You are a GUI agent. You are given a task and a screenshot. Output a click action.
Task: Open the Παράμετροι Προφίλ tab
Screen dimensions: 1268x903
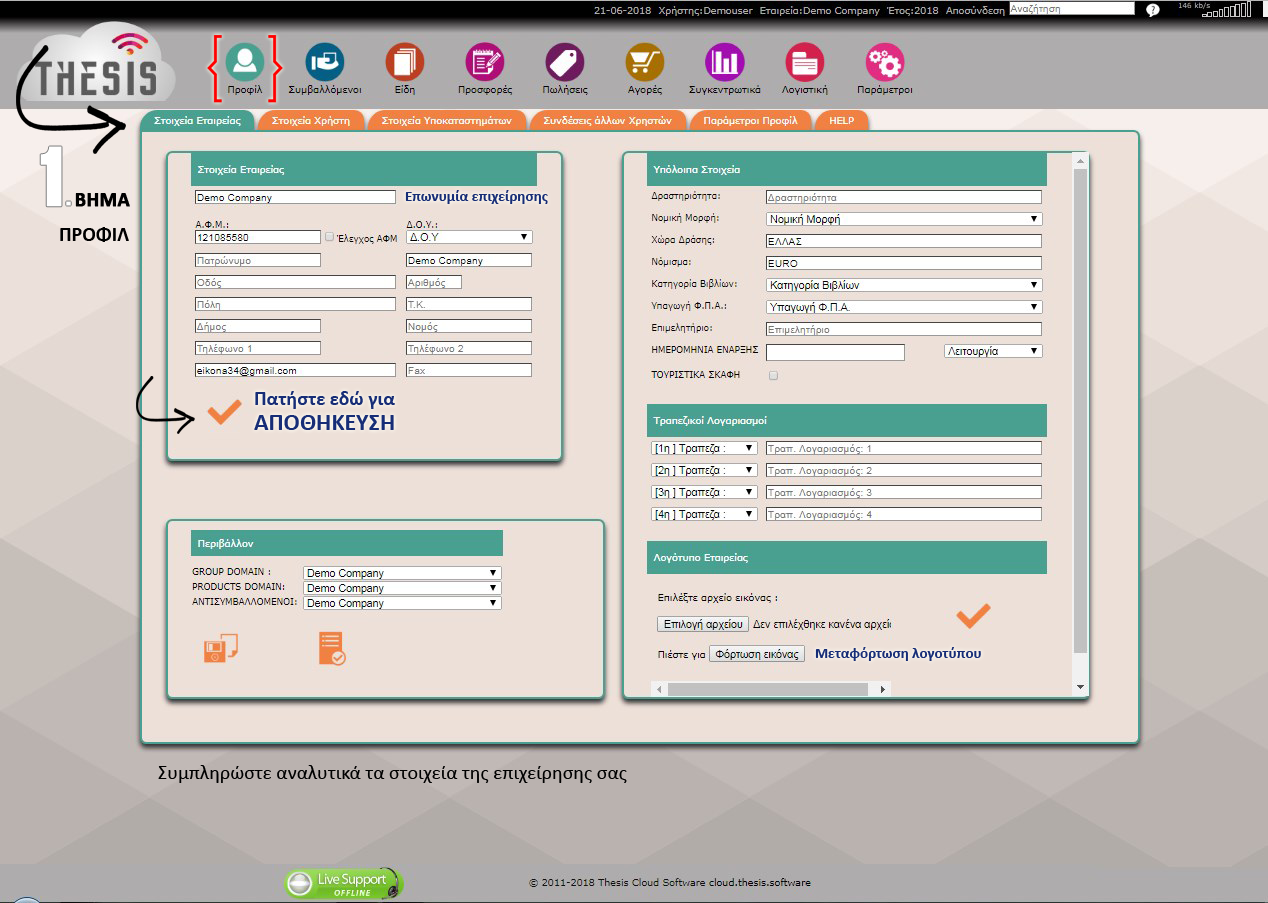750,120
